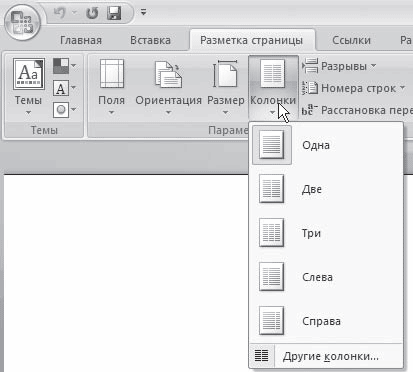
Task: Select the Разметка страницы tab
Action: (251, 40)
